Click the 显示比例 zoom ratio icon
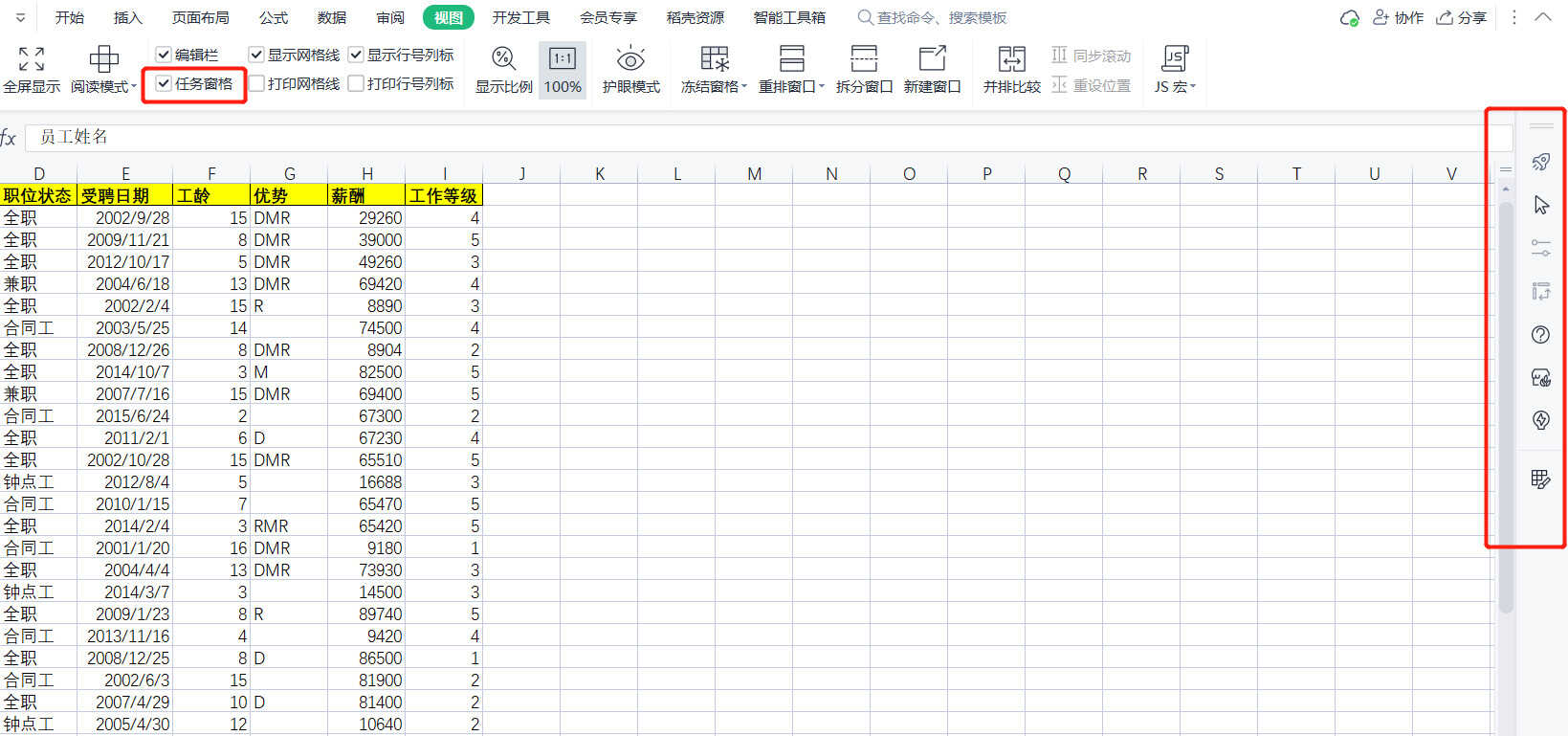Viewport: 1568px width, 736px height. [x=503, y=59]
